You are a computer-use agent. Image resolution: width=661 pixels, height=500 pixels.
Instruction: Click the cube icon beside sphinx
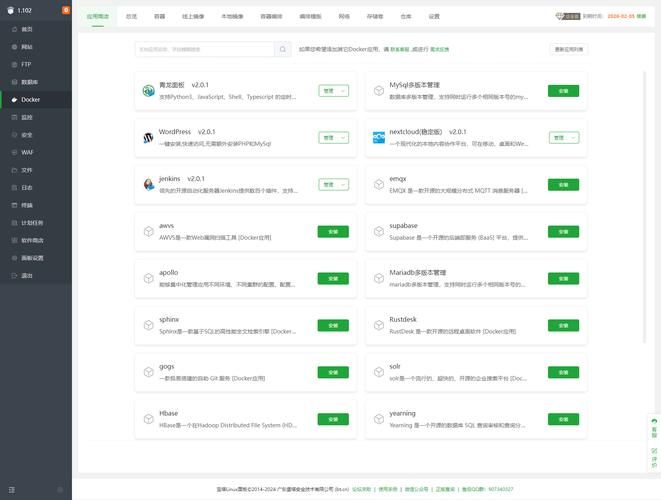click(148, 325)
